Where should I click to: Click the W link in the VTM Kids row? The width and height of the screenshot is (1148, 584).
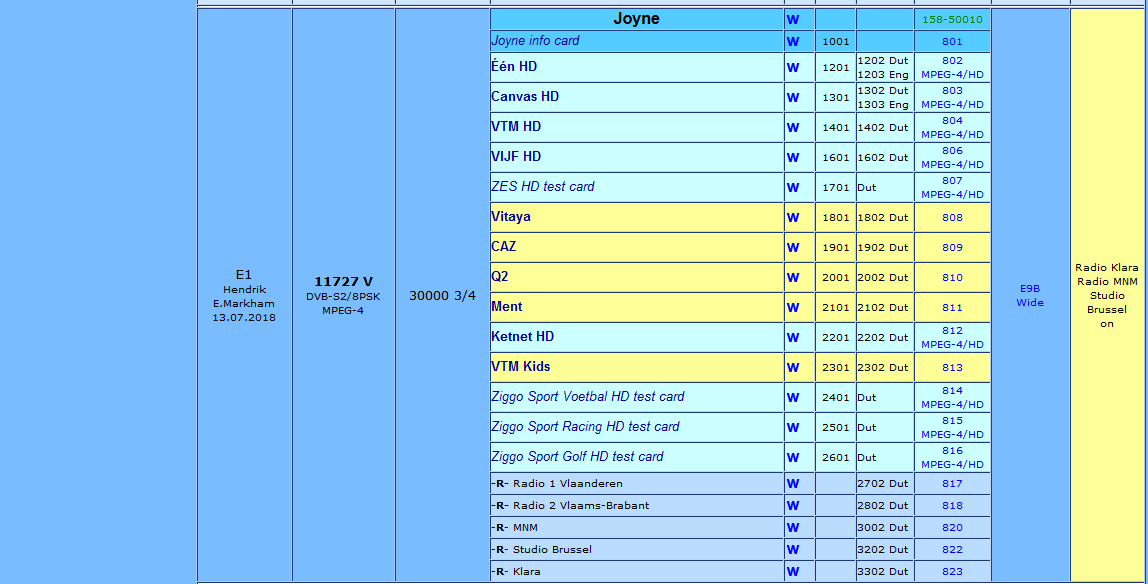coord(793,367)
